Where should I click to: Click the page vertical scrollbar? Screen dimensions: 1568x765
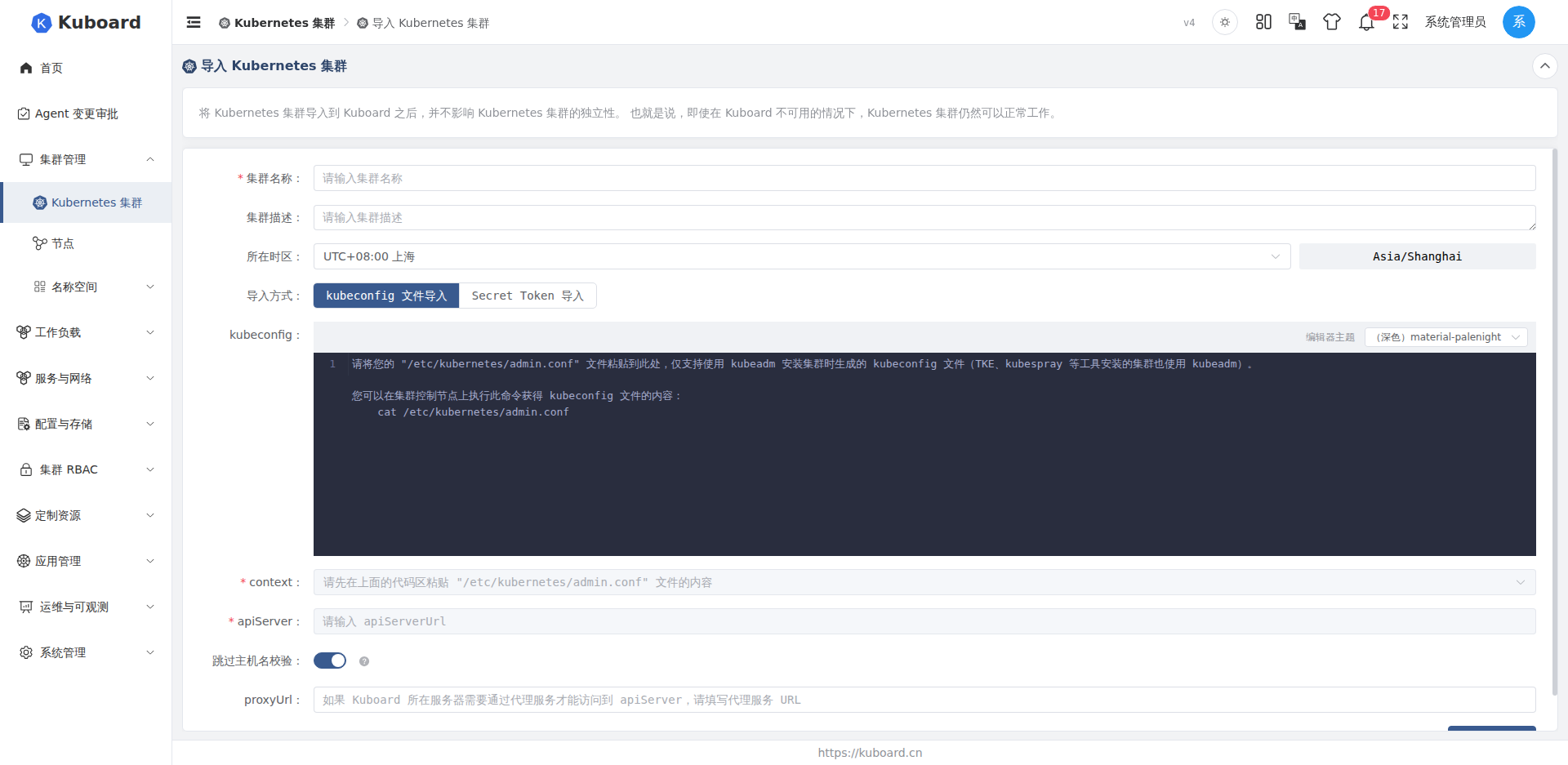[x=1554, y=420]
